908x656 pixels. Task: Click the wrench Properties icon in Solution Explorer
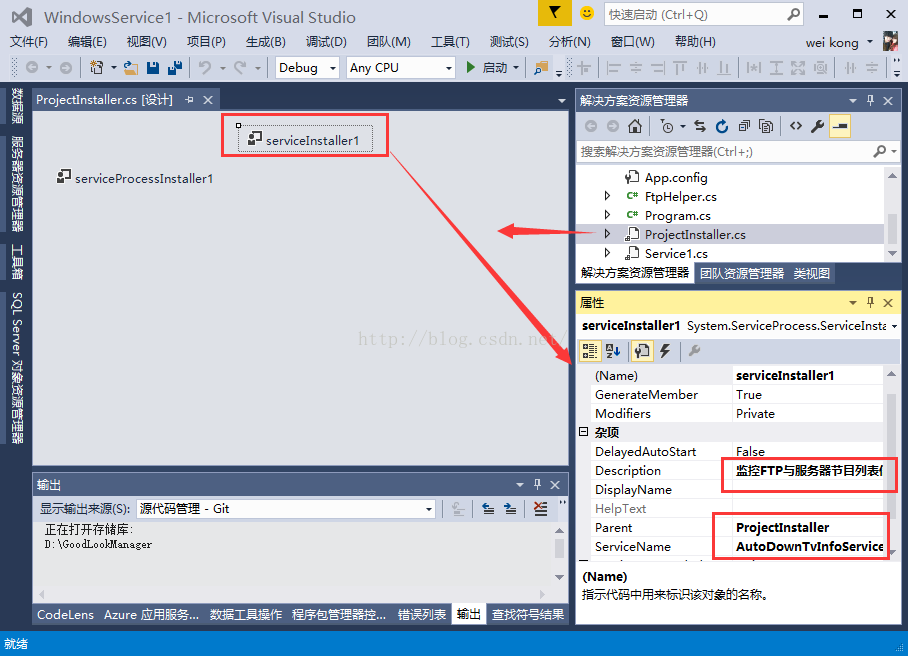coord(817,126)
